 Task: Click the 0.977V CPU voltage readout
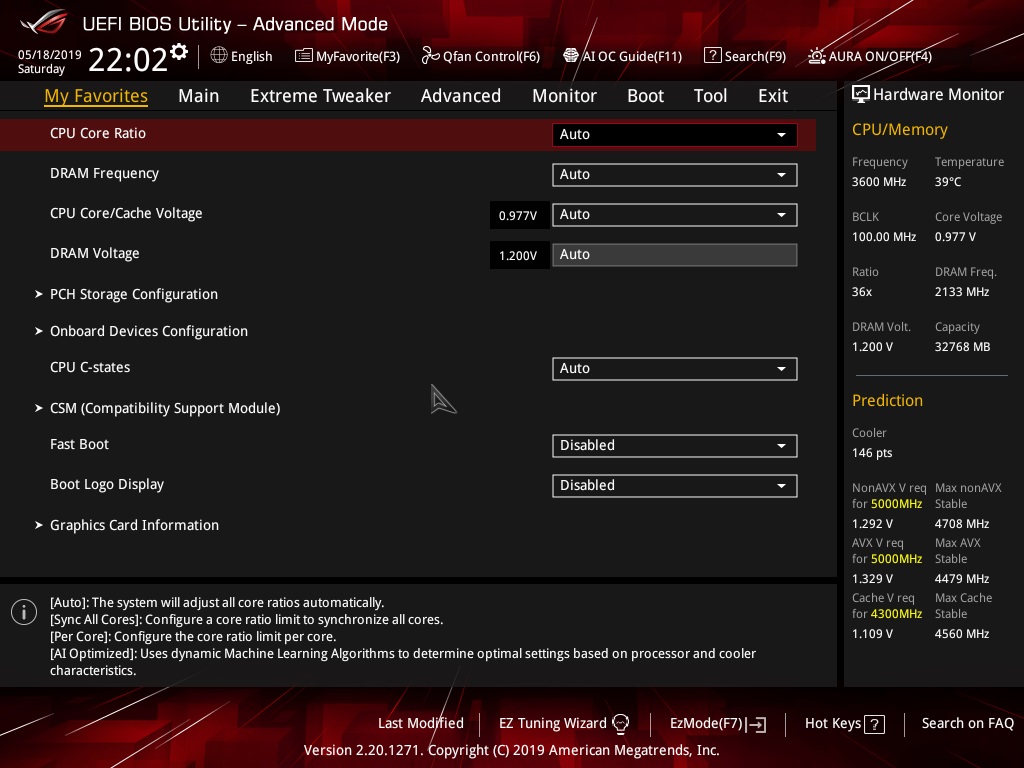(518, 216)
